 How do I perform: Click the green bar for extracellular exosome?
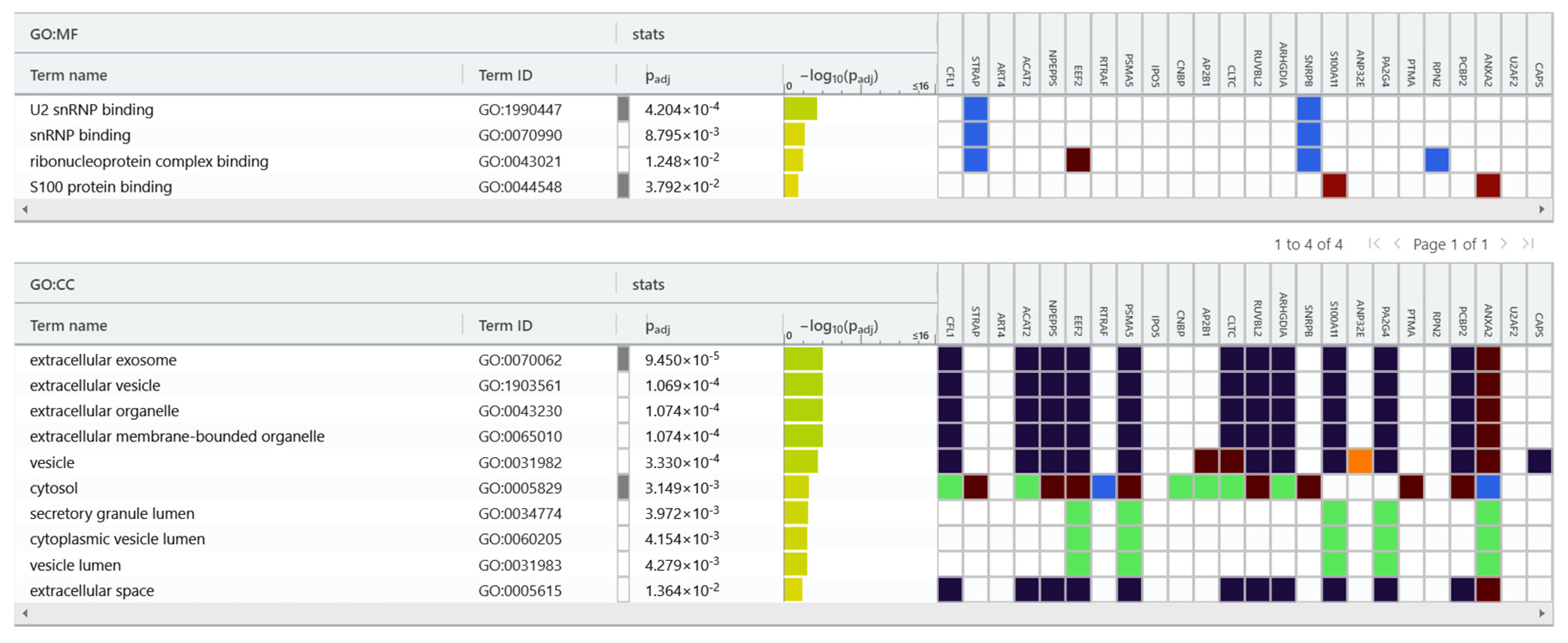coord(803,359)
